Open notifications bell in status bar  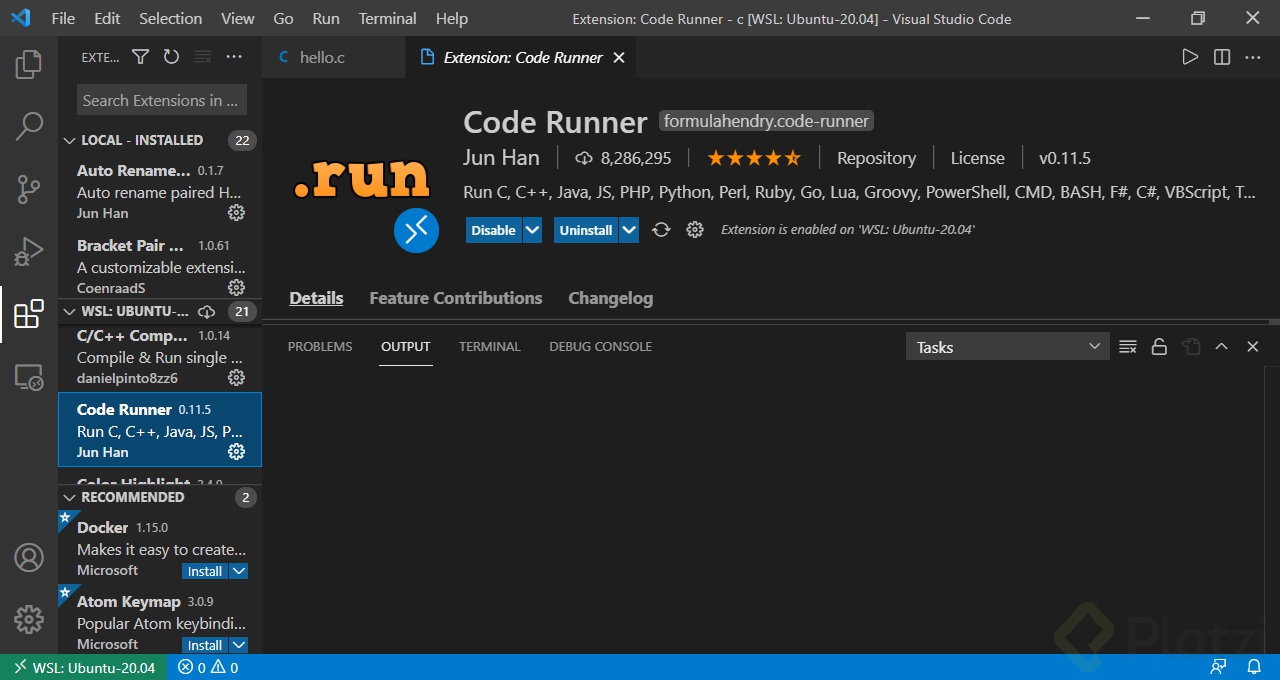1253,667
